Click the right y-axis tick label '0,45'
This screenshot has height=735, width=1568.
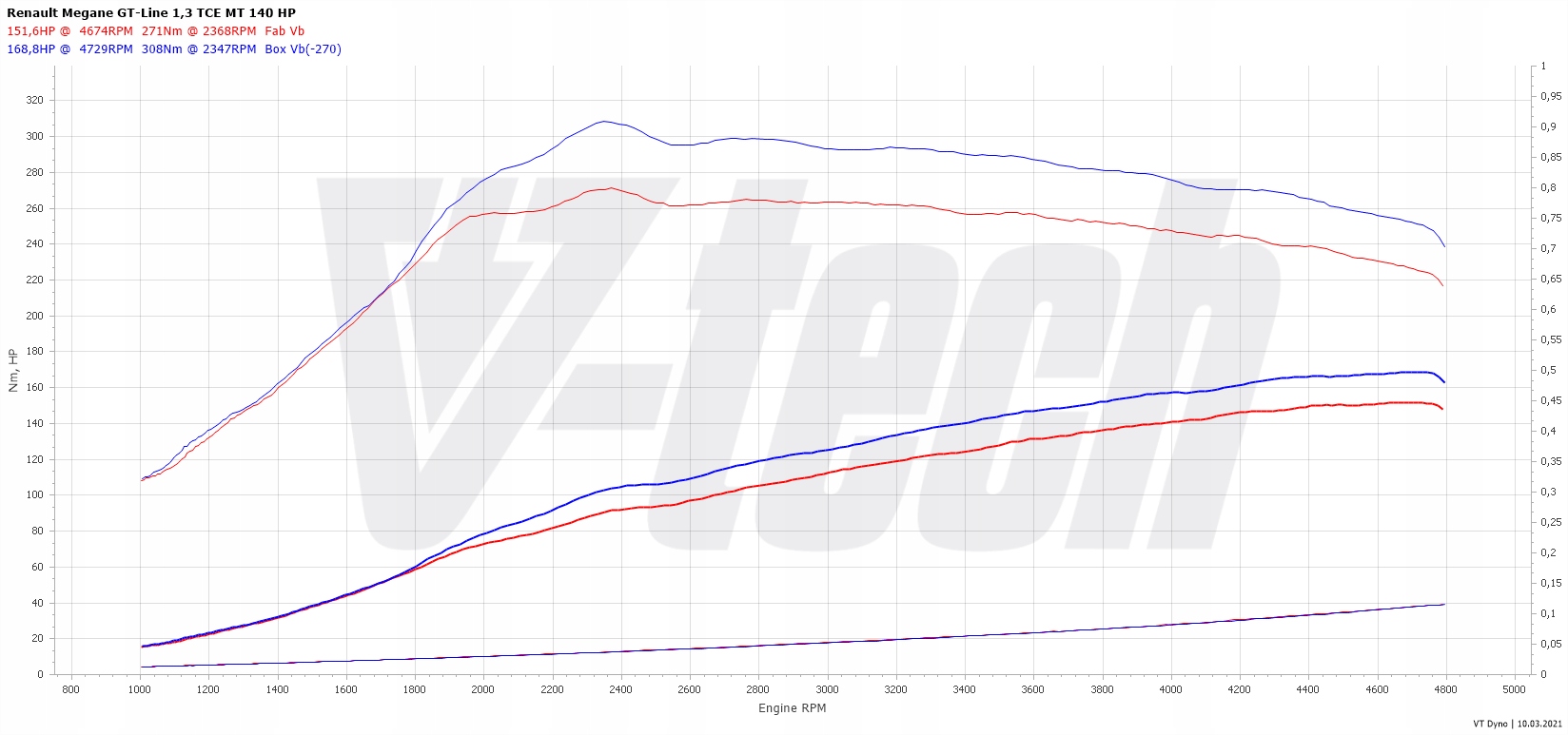click(x=1551, y=401)
